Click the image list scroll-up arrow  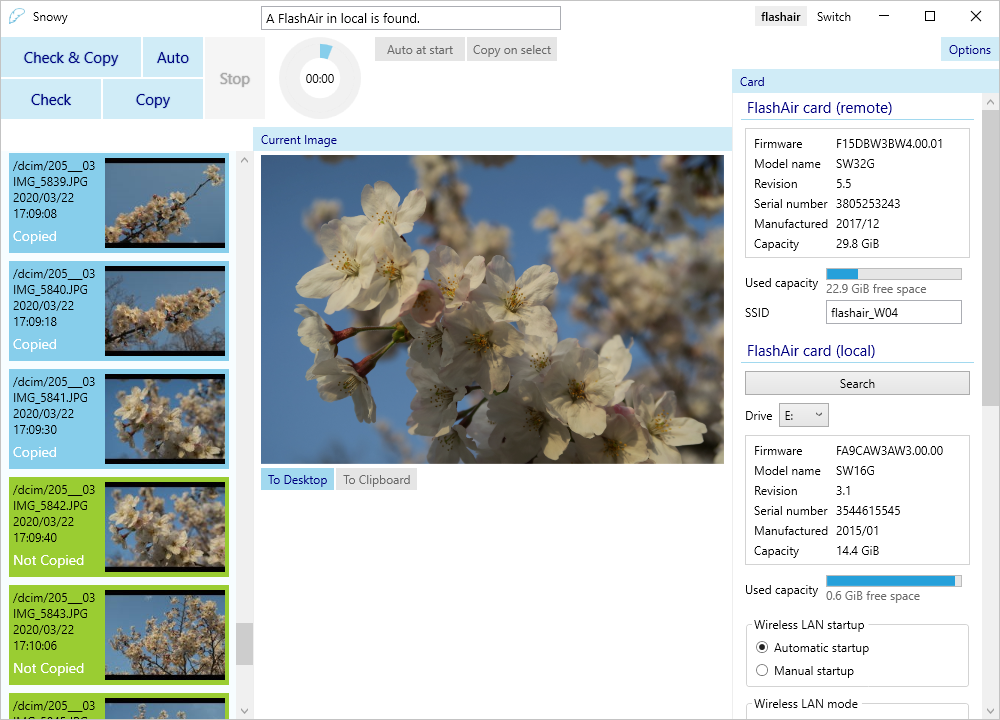(x=244, y=160)
